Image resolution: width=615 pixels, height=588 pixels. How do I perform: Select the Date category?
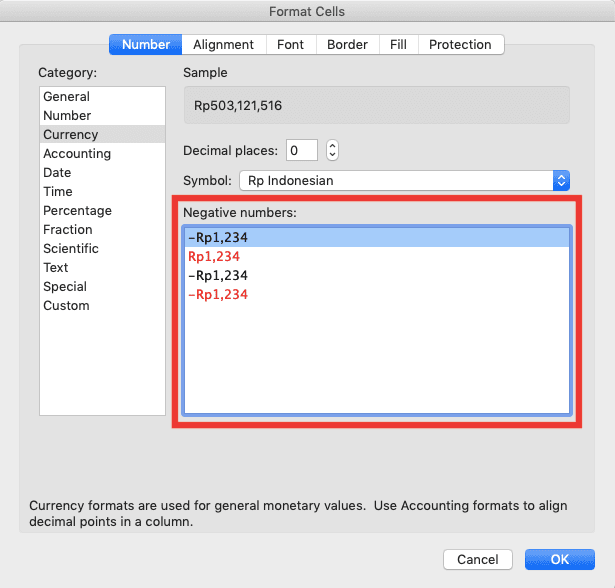[102, 172]
